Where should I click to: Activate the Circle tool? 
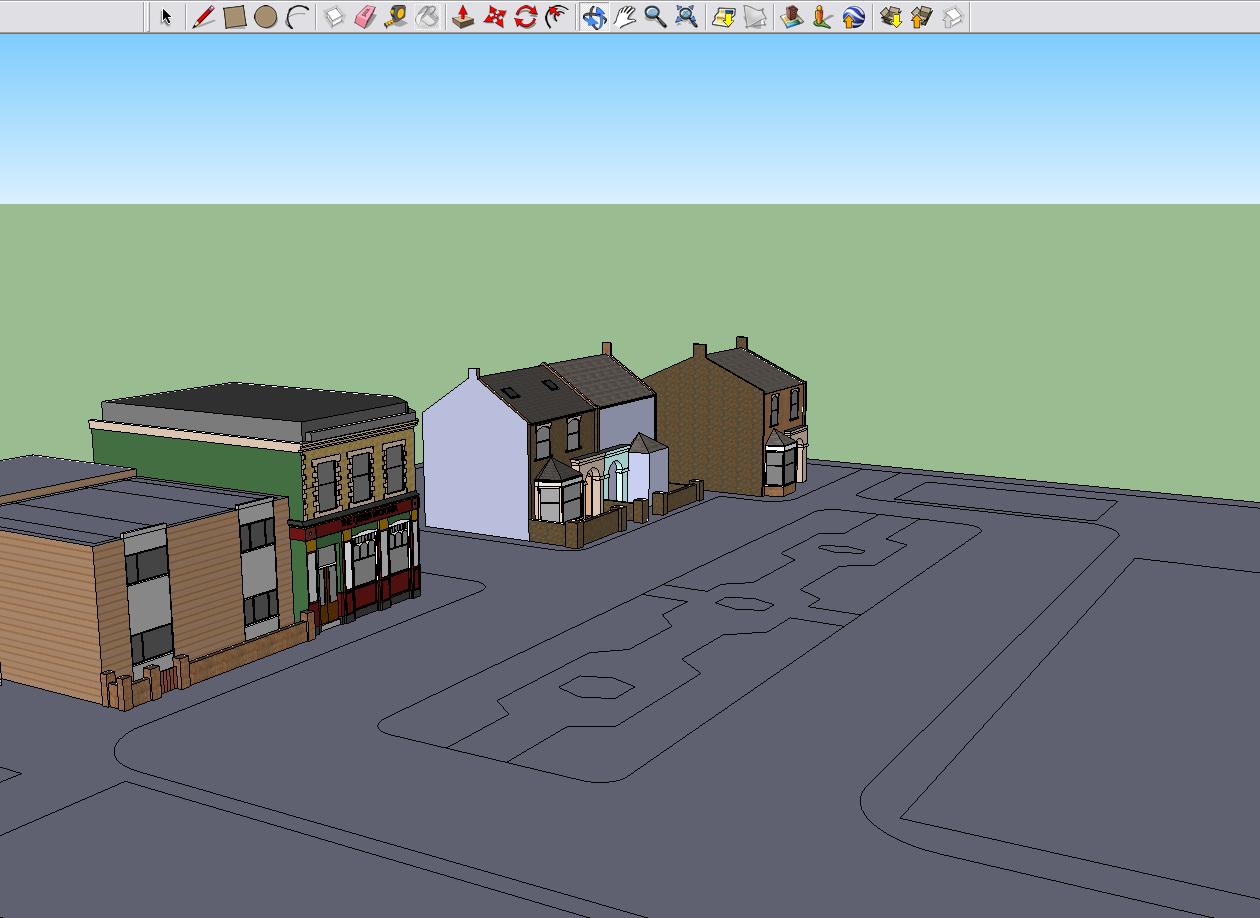265,17
